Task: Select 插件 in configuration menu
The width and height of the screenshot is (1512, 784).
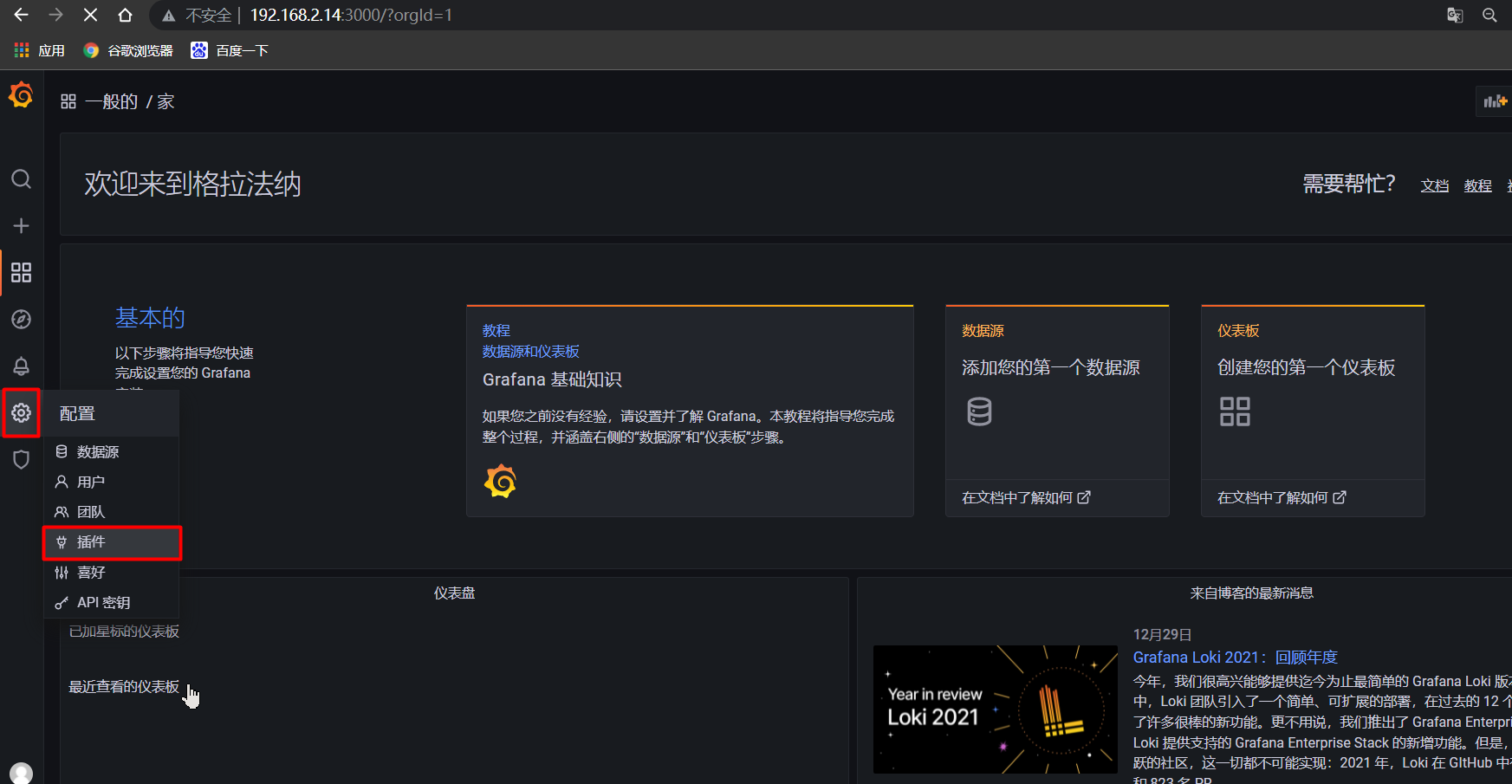Action: (112, 542)
